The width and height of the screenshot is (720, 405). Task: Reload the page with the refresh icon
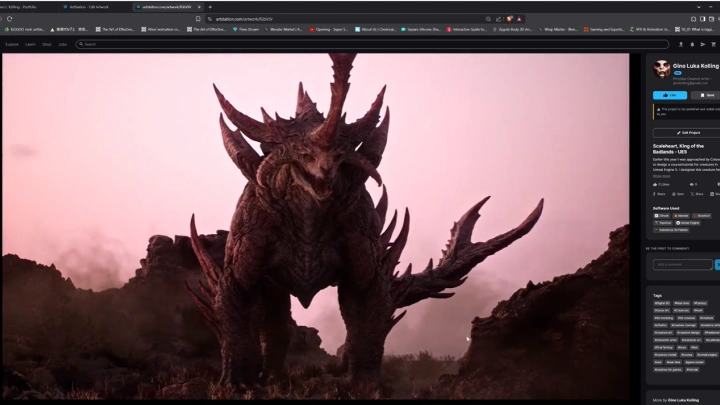[10, 19]
